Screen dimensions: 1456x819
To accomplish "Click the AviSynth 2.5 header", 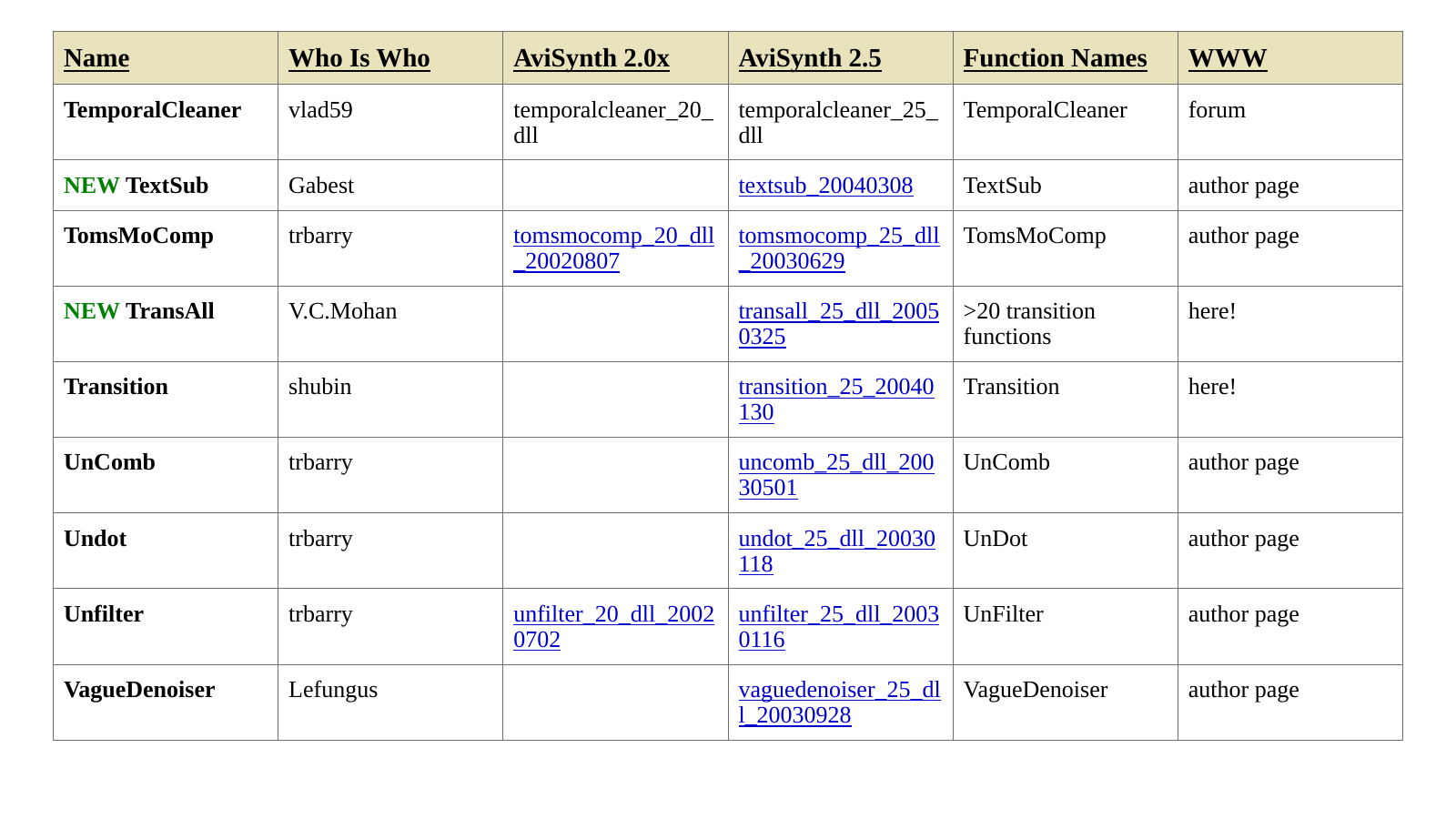I will [810, 58].
